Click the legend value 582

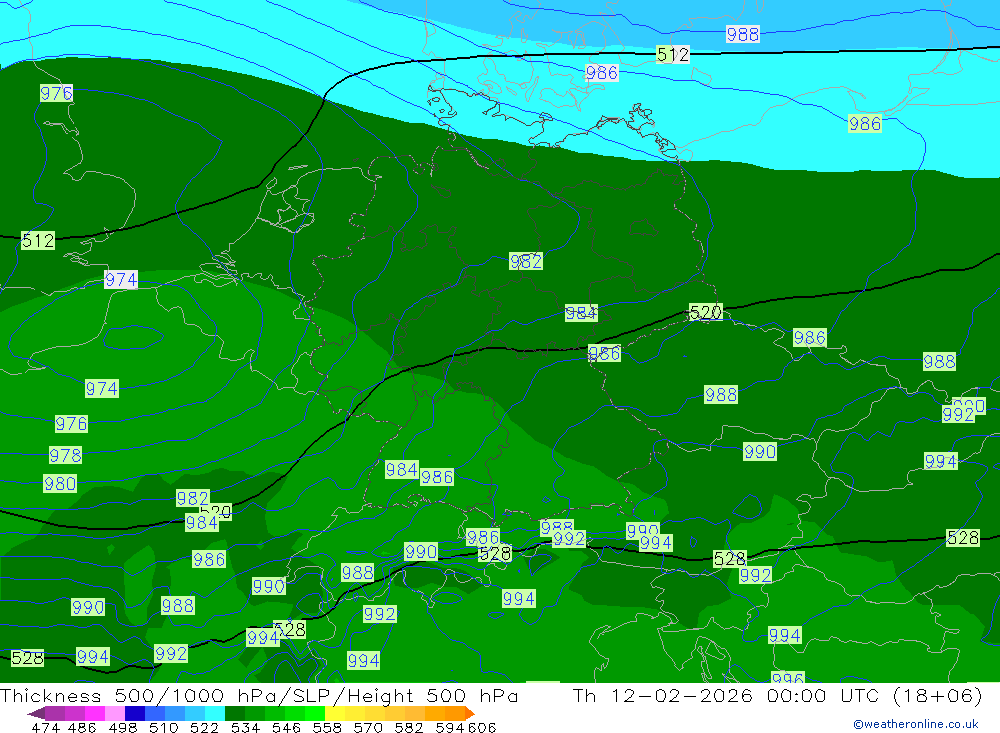pos(409,728)
